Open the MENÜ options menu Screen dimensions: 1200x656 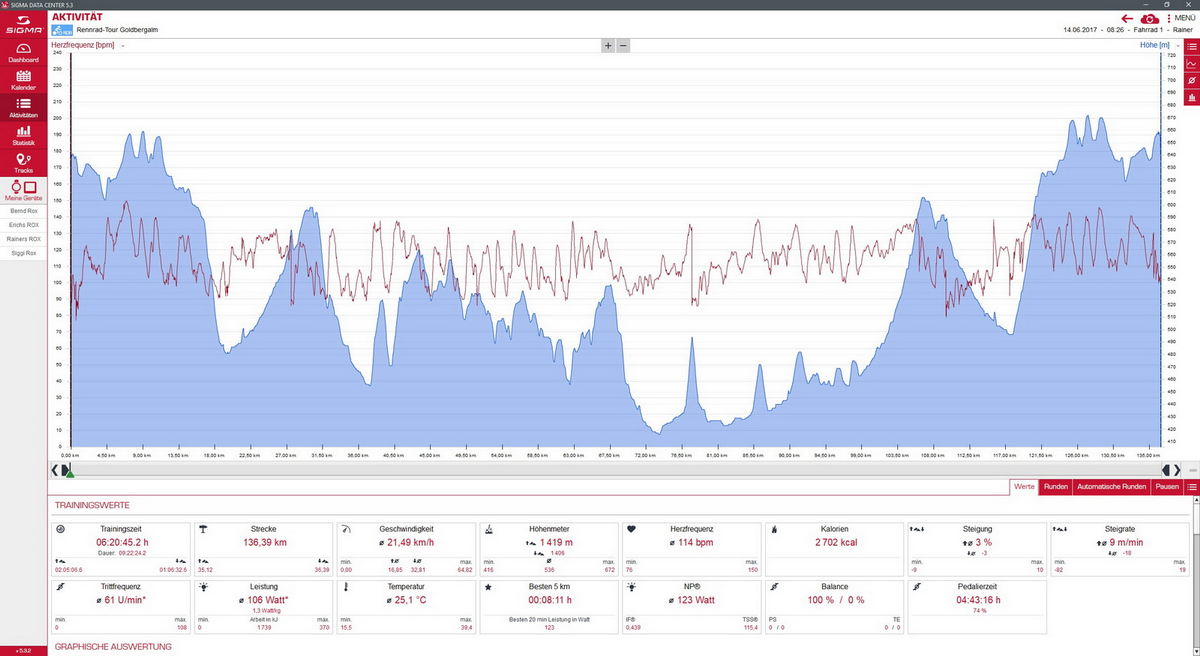click(1180, 18)
